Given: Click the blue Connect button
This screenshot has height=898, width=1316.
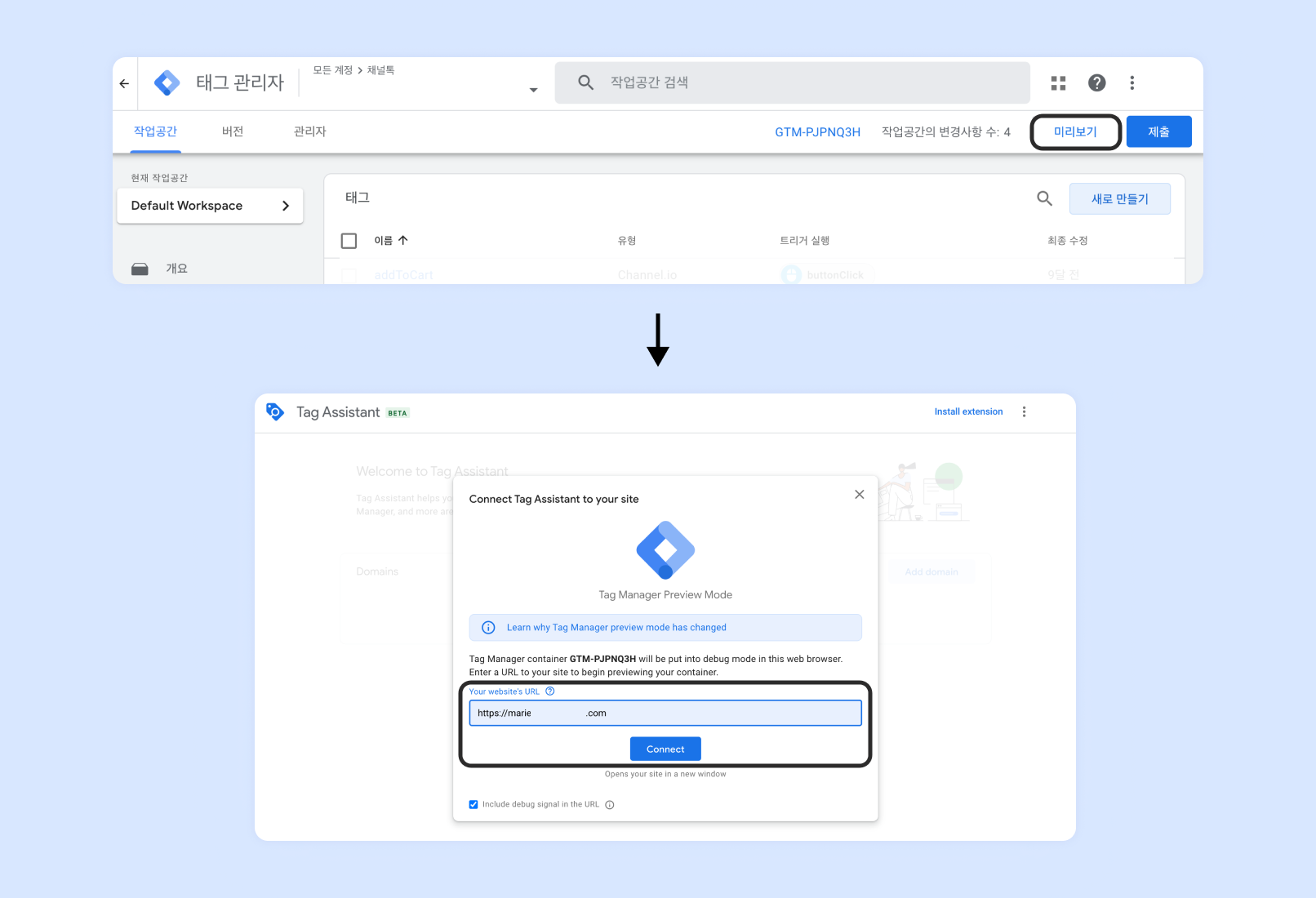Looking at the screenshot, I should point(665,749).
